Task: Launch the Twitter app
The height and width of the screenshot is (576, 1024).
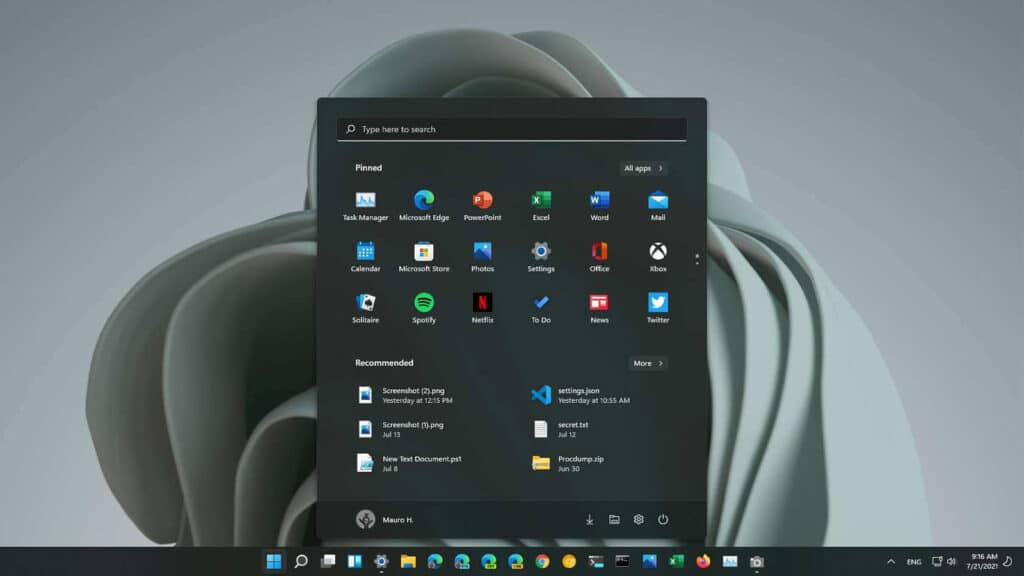Action: 658,308
